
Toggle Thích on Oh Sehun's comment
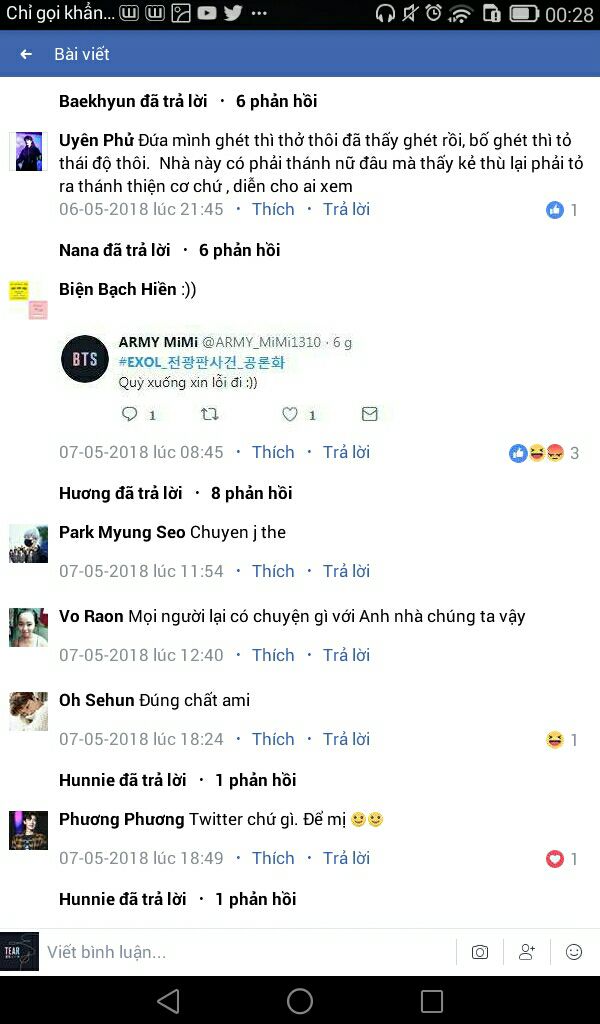[x=273, y=739]
